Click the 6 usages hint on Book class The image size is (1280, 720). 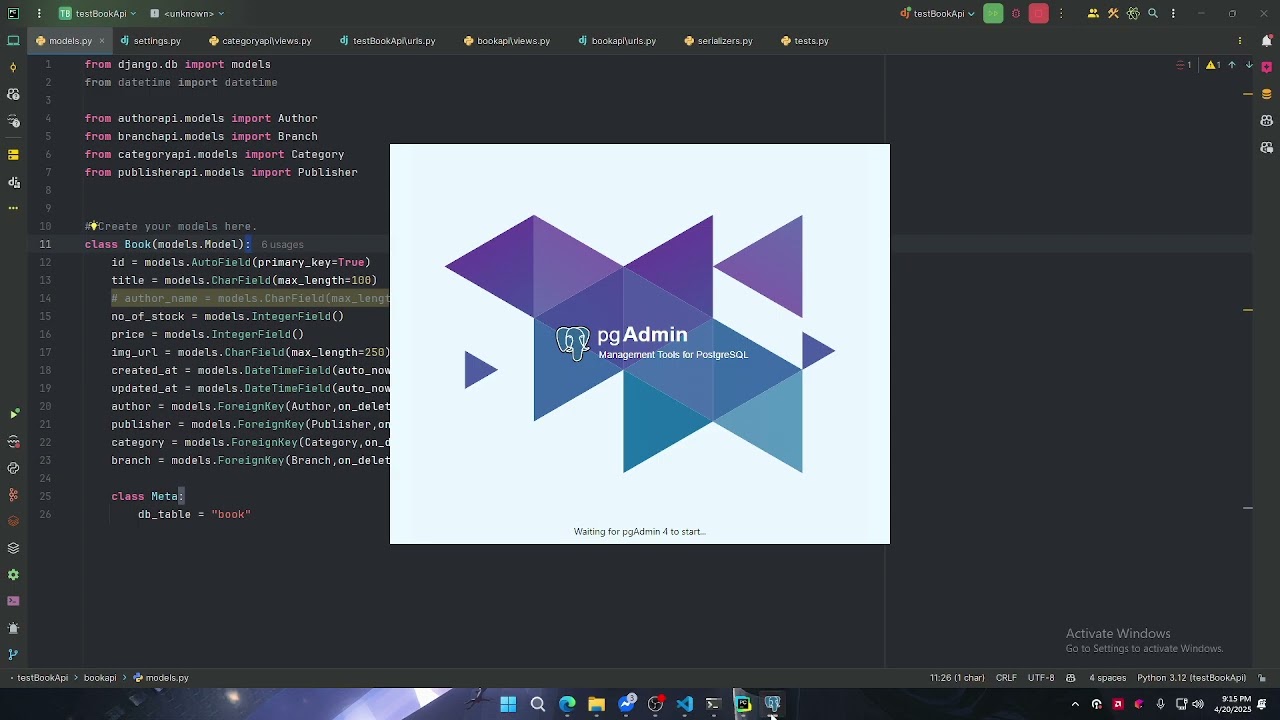(282, 245)
